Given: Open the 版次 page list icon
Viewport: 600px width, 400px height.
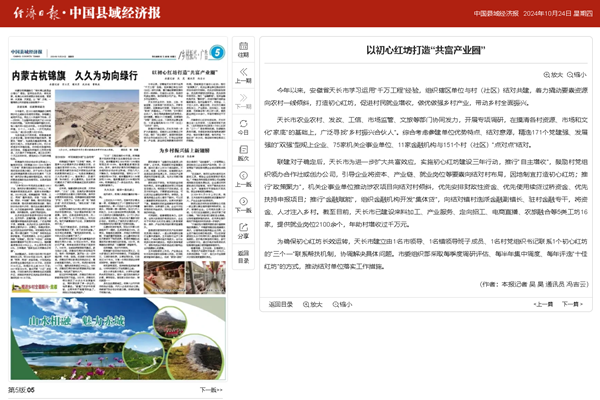Looking at the screenshot, I should click(x=244, y=154).
